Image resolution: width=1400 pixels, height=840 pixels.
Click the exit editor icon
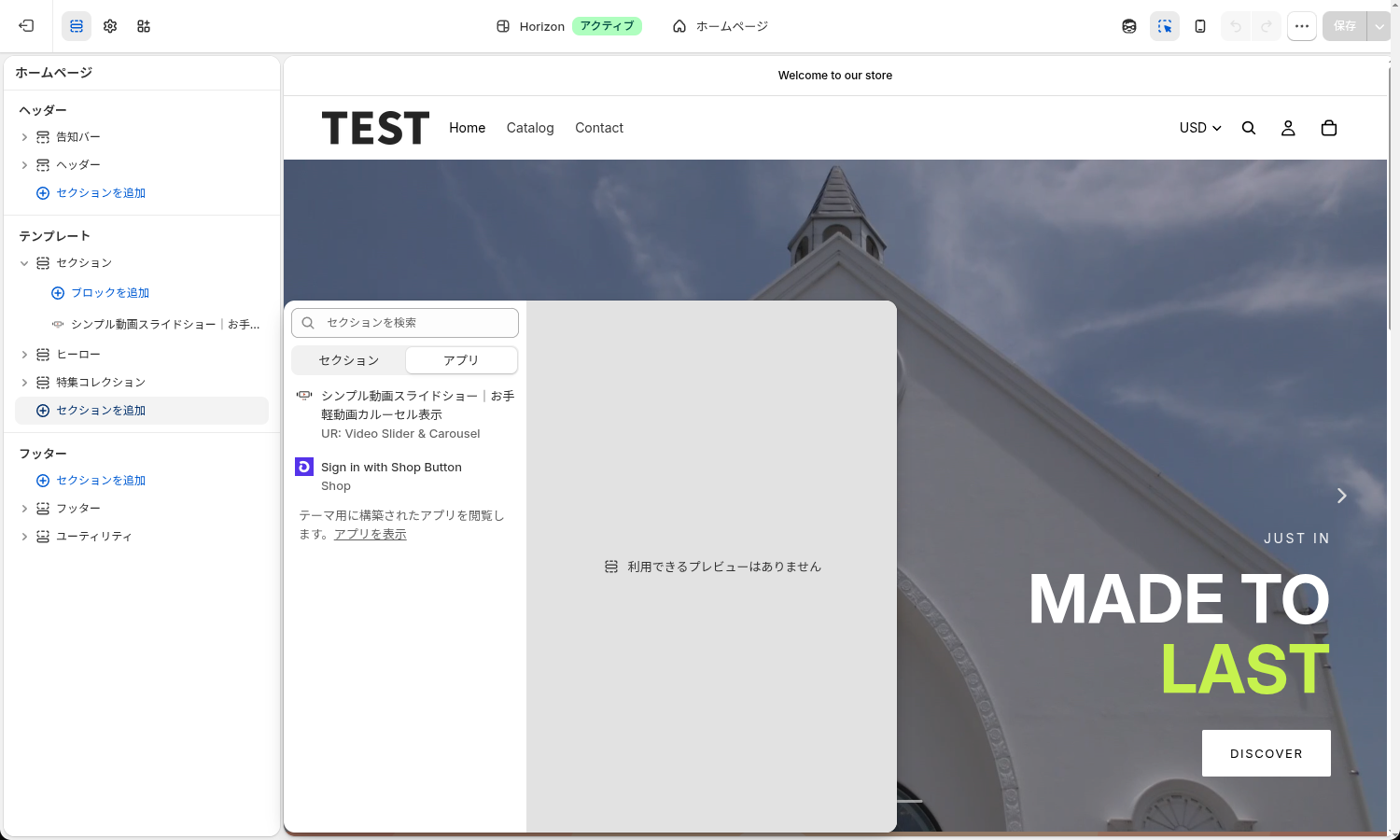(26, 26)
